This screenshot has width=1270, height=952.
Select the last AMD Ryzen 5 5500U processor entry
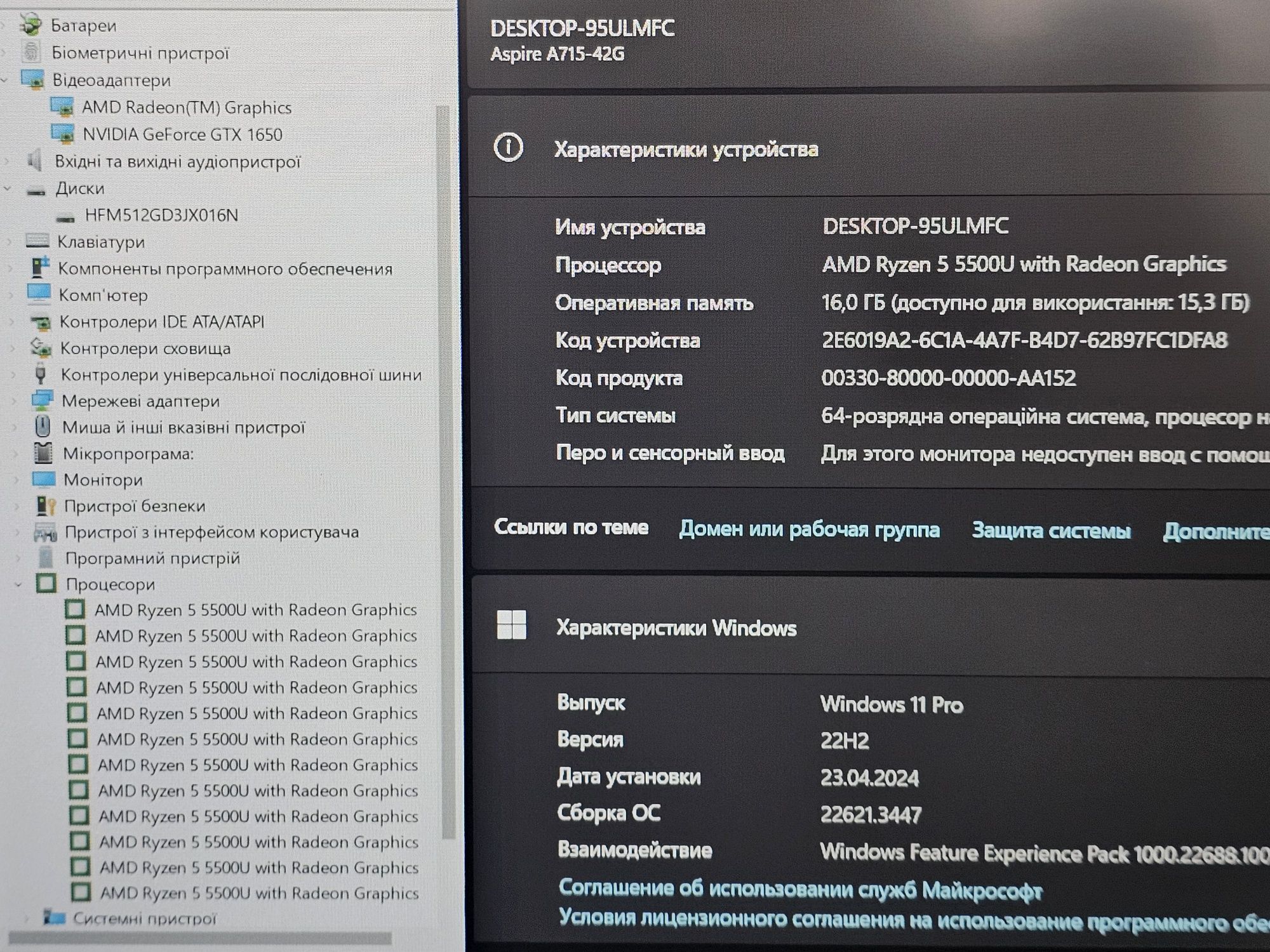(259, 893)
